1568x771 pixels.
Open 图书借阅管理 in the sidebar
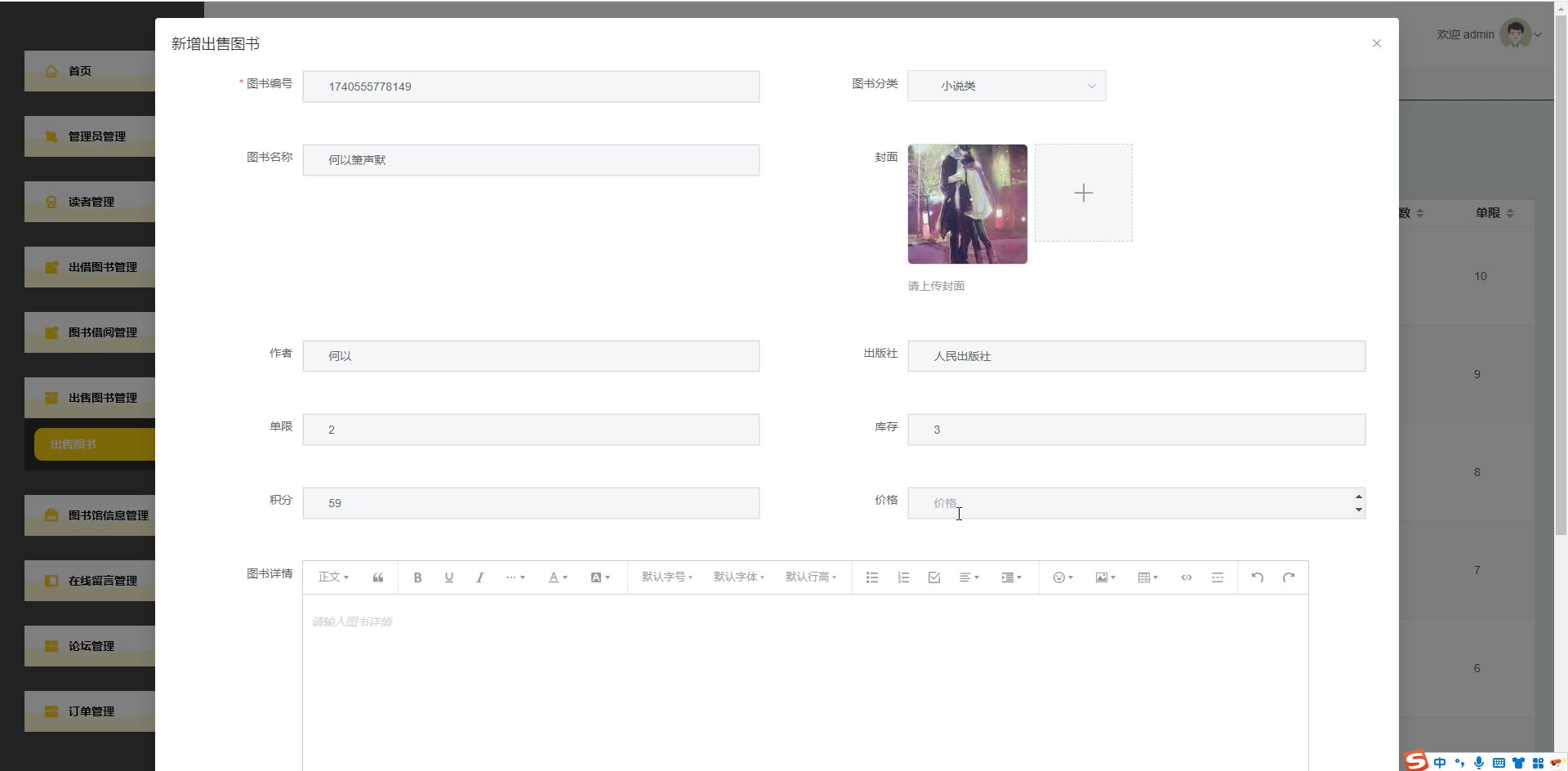pyautogui.click(x=90, y=332)
